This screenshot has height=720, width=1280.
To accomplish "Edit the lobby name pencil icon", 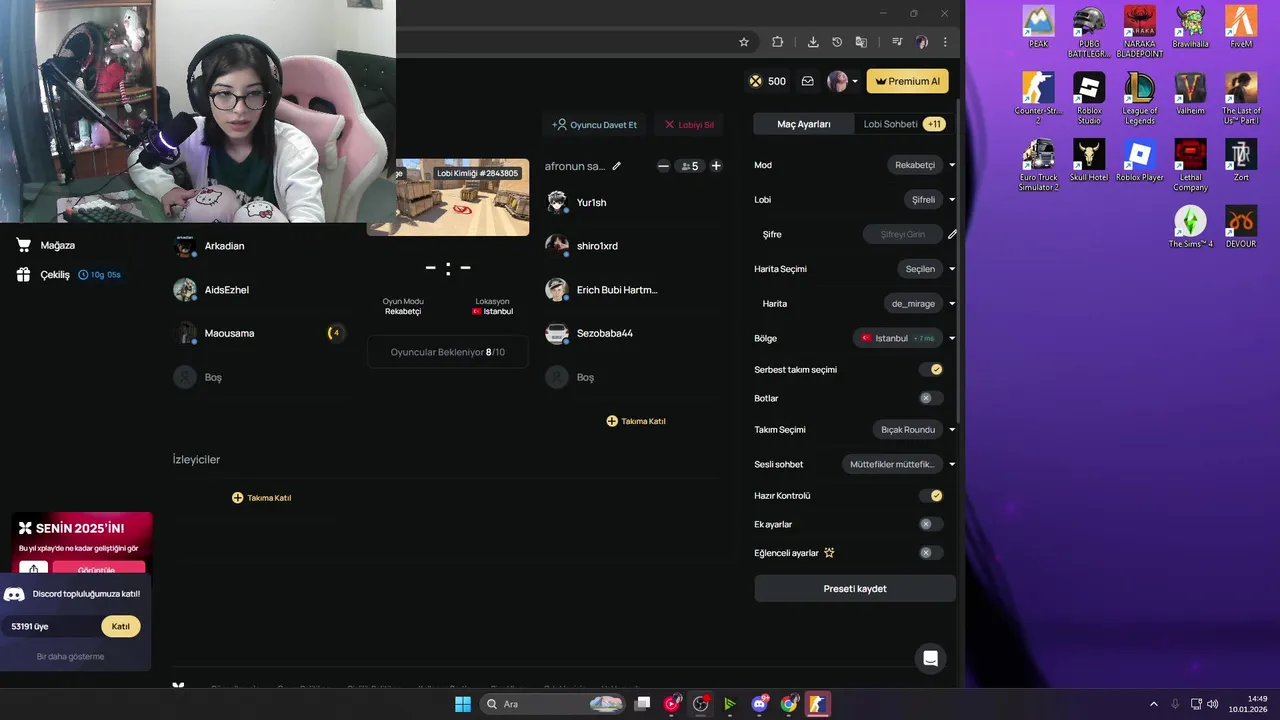I will 616,166.
